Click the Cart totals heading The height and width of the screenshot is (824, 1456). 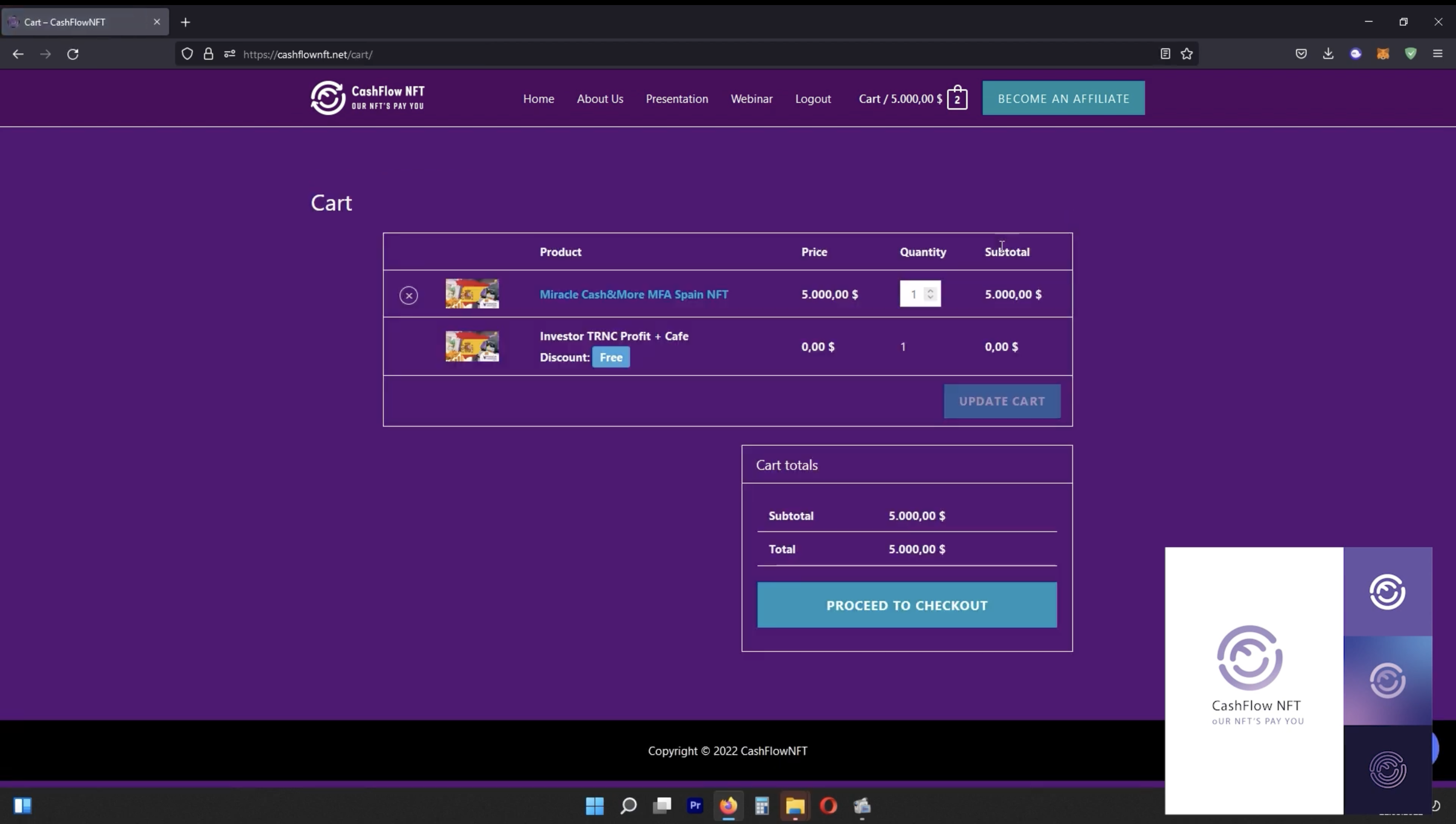pos(787,465)
